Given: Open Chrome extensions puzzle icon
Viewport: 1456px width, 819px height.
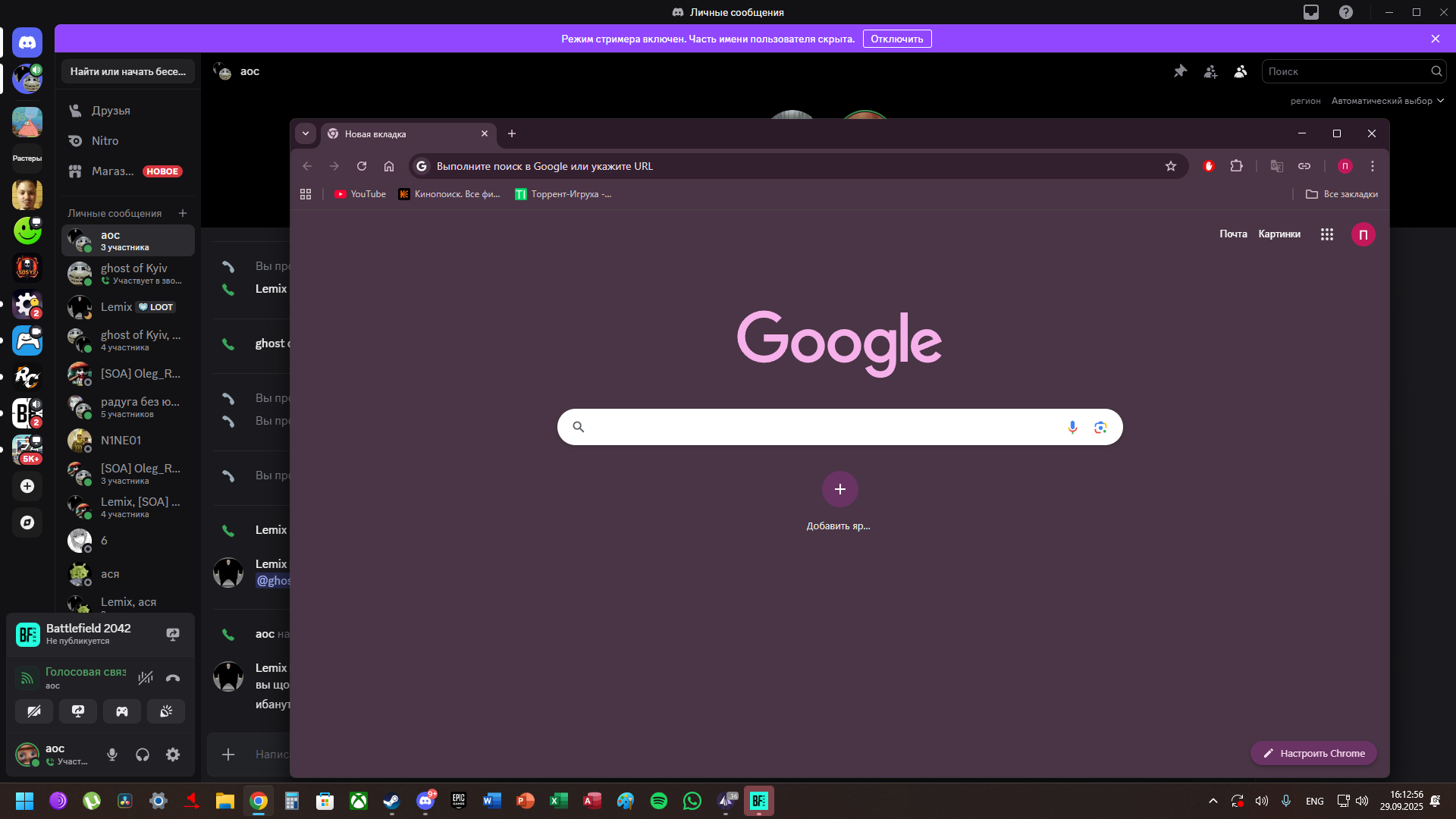Looking at the screenshot, I should (x=1236, y=166).
